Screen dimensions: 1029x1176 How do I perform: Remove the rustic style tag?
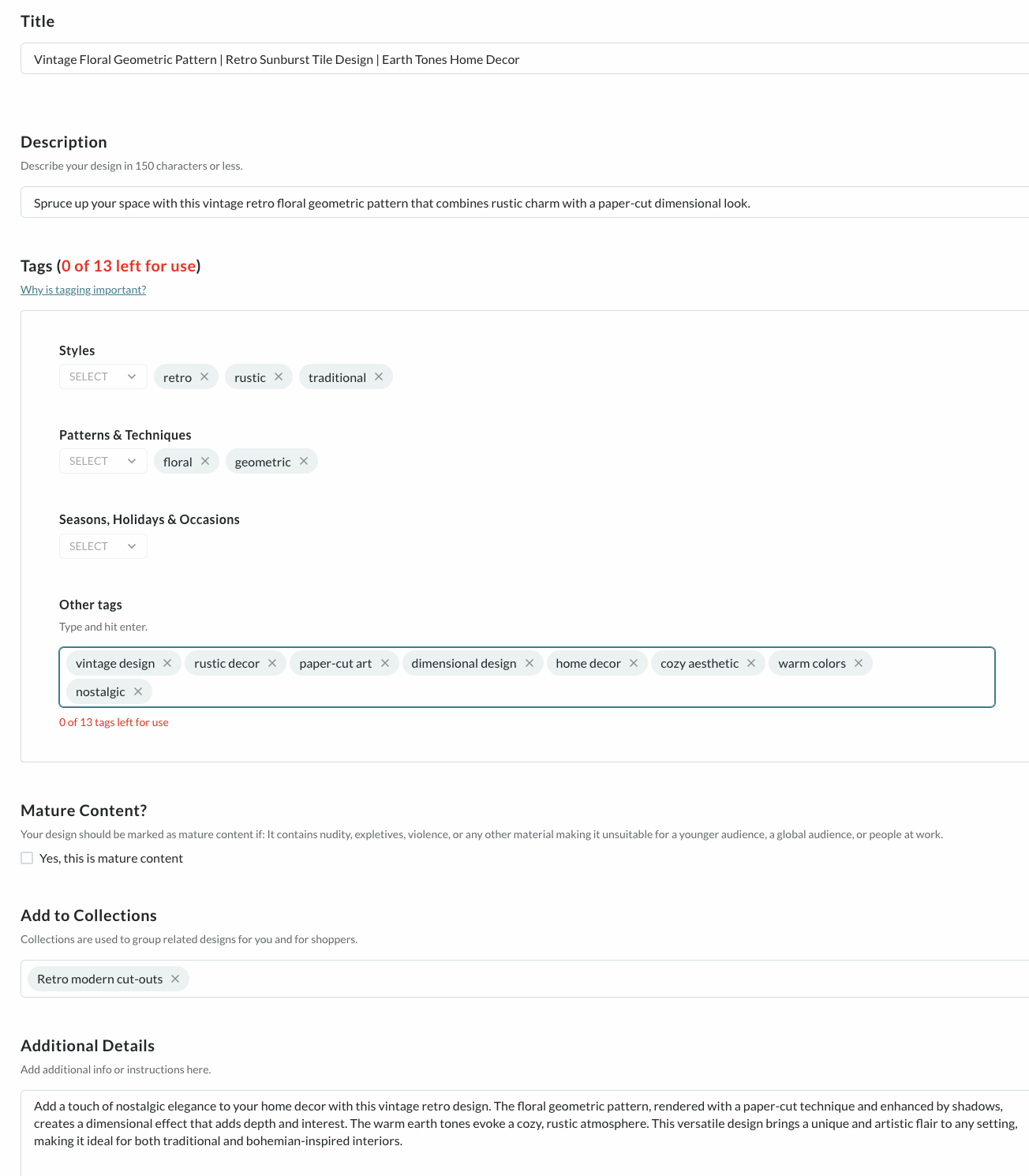pyautogui.click(x=279, y=376)
